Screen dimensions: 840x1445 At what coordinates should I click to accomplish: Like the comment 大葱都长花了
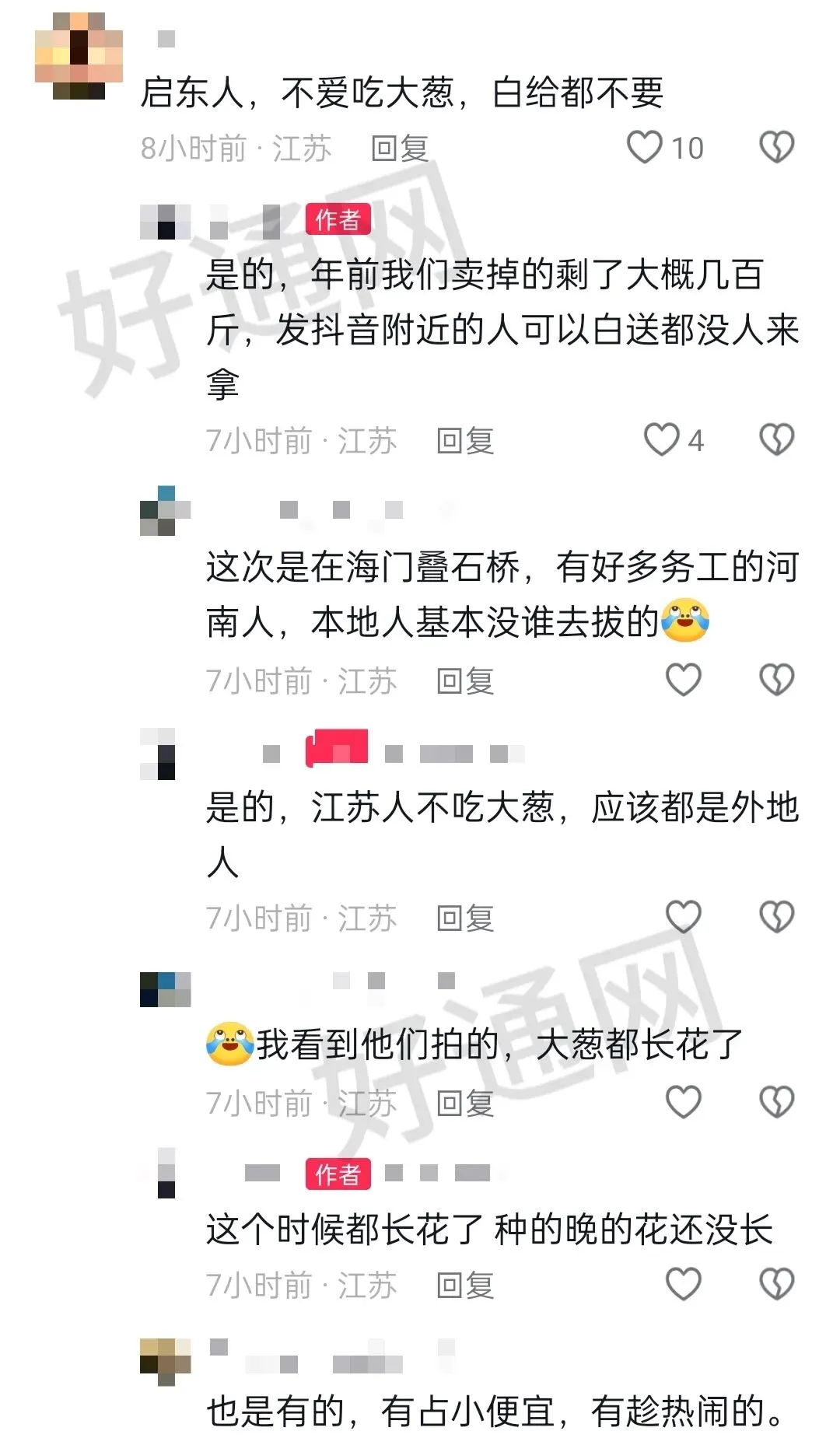click(684, 1102)
